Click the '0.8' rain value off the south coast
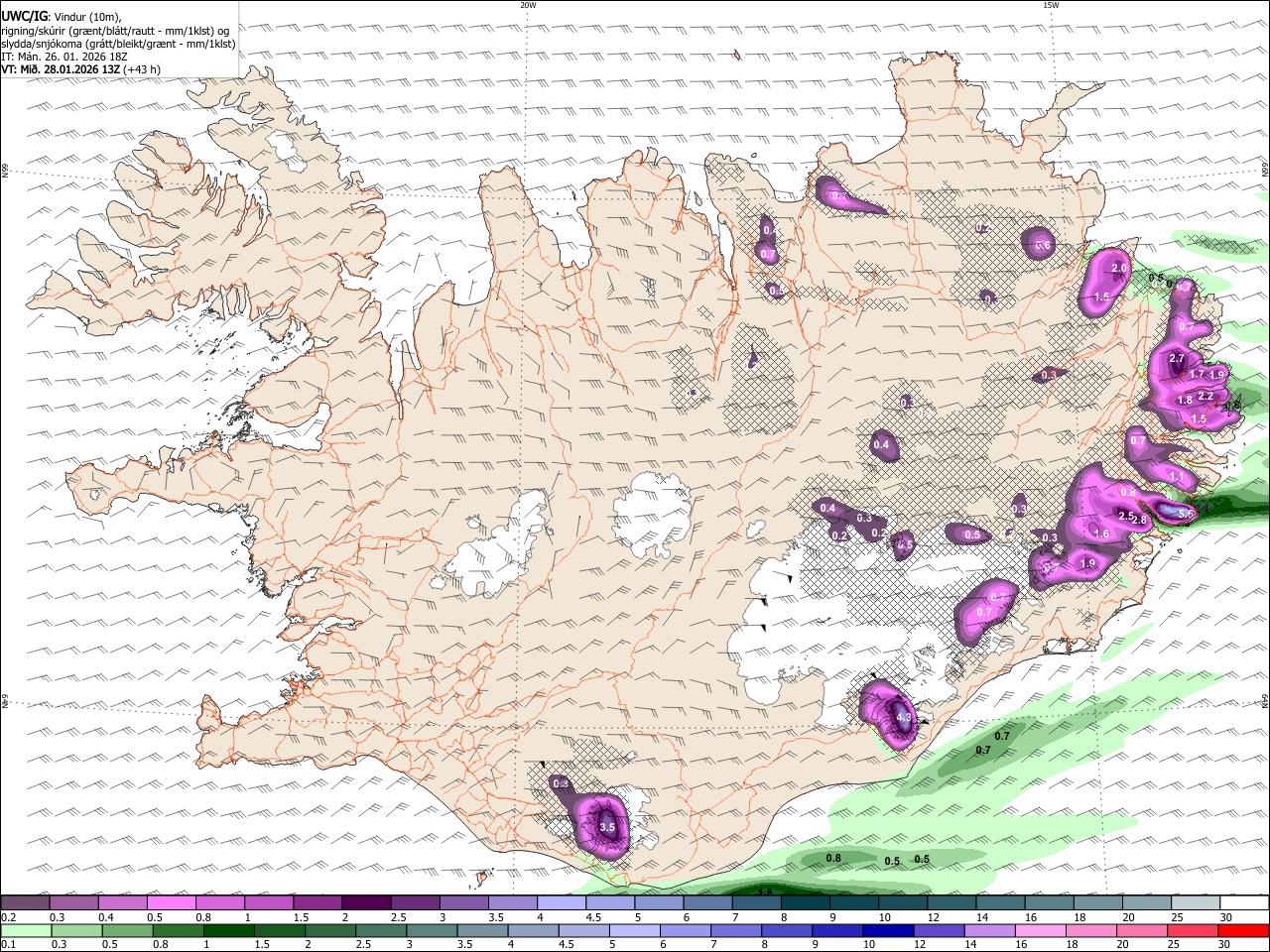1270x952 pixels. pyautogui.click(x=833, y=858)
